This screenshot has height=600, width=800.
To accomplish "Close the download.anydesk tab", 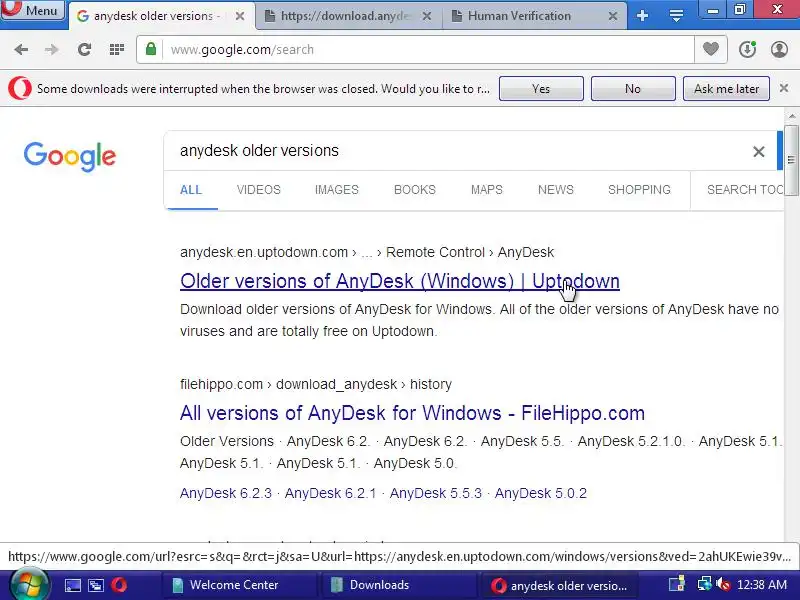I will click(427, 16).
